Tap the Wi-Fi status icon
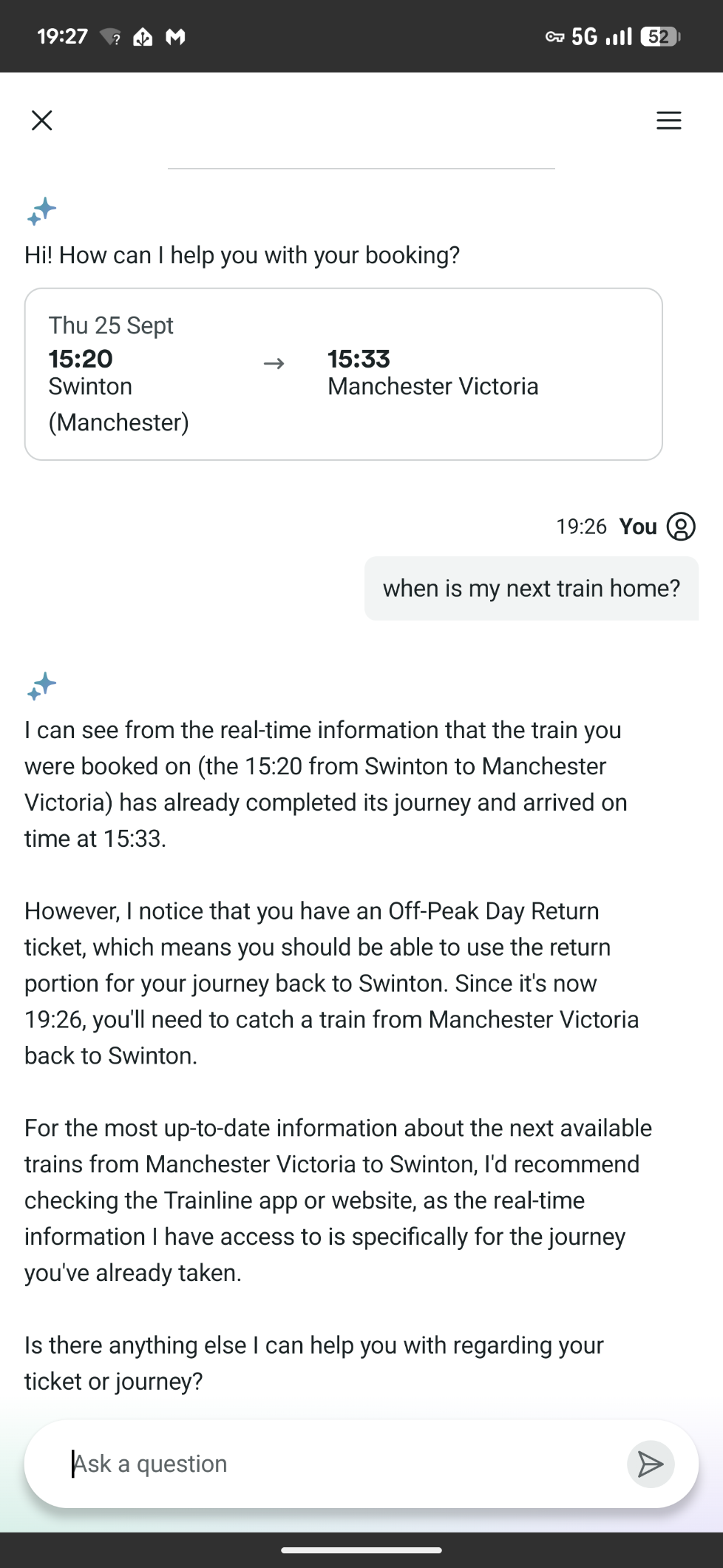This screenshot has height=1568, width=723. tap(110, 36)
